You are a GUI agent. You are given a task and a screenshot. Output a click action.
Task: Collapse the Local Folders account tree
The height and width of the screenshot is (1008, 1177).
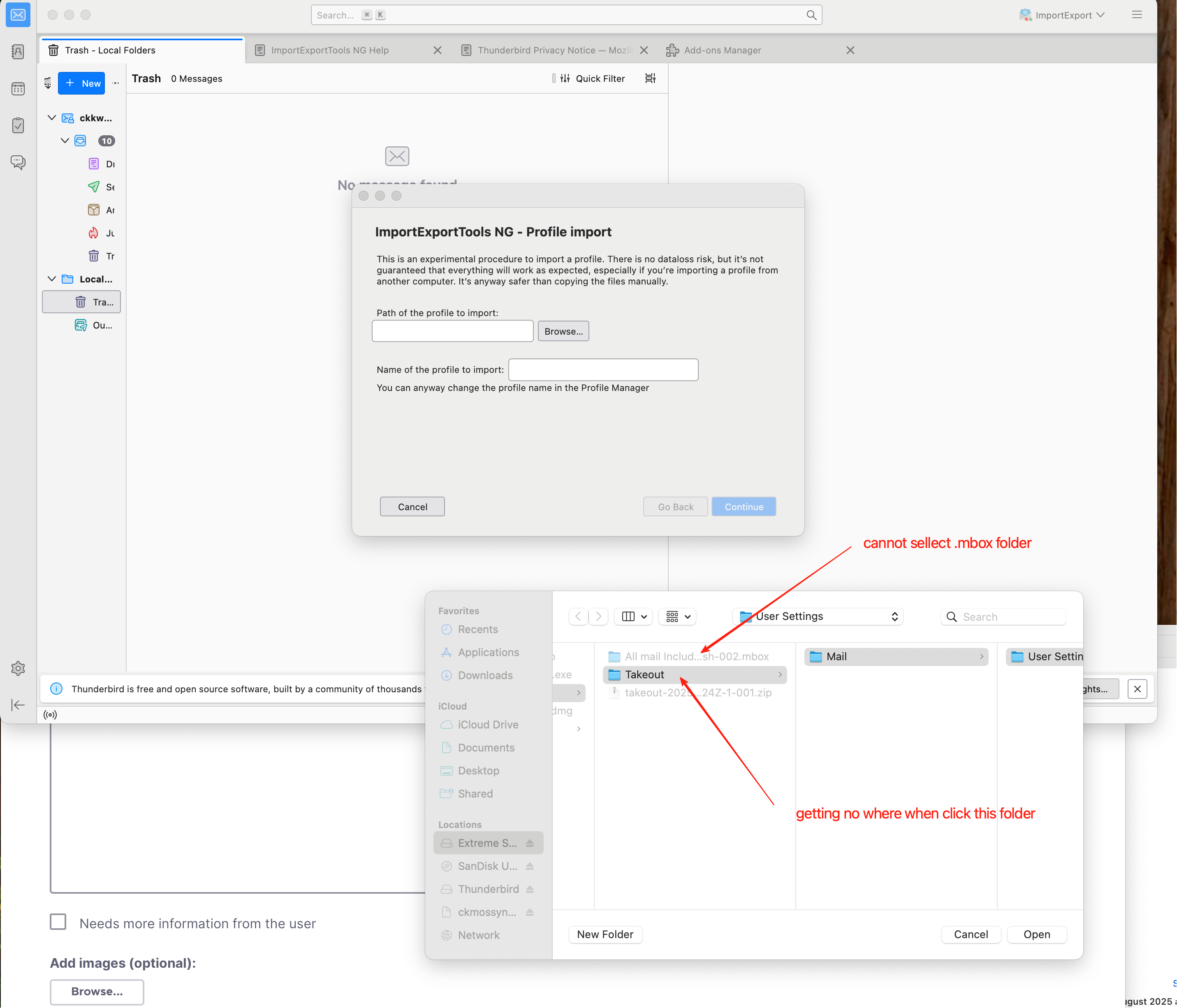[x=52, y=279]
